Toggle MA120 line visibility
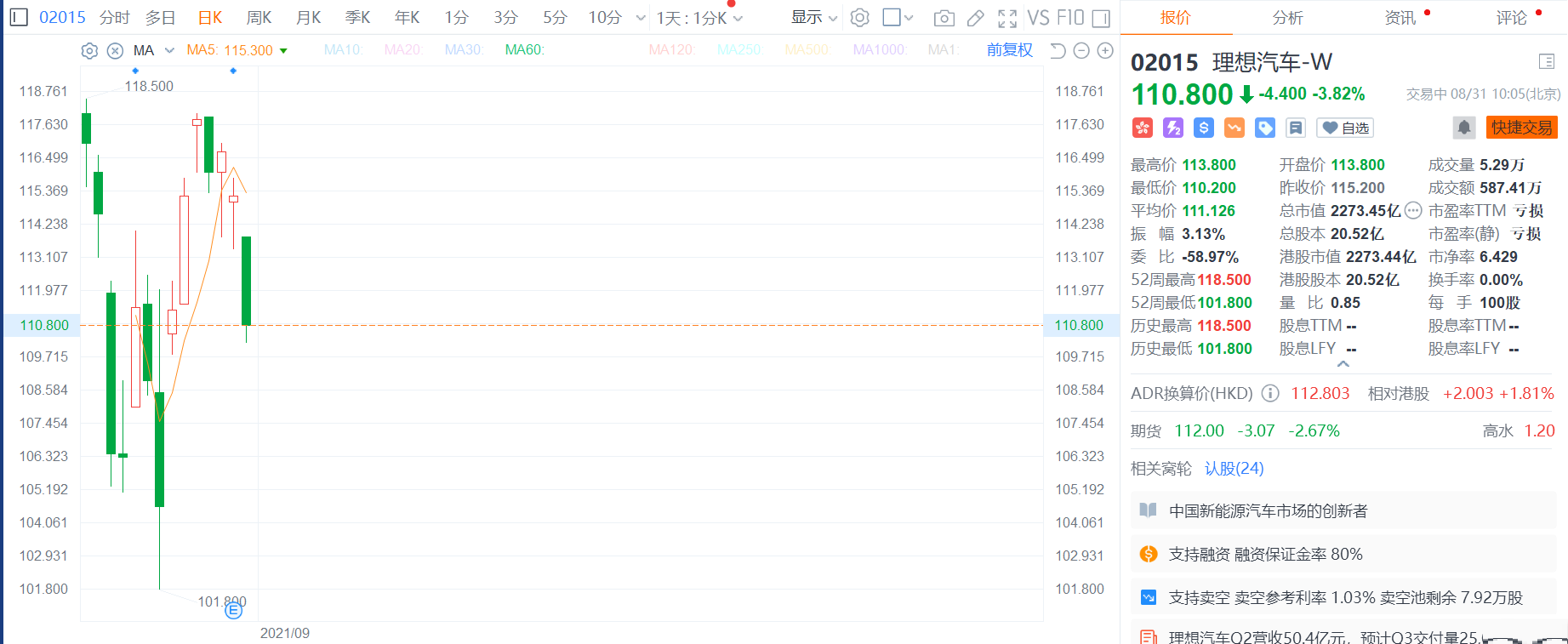Viewport: 1568px width, 644px height. tap(671, 50)
